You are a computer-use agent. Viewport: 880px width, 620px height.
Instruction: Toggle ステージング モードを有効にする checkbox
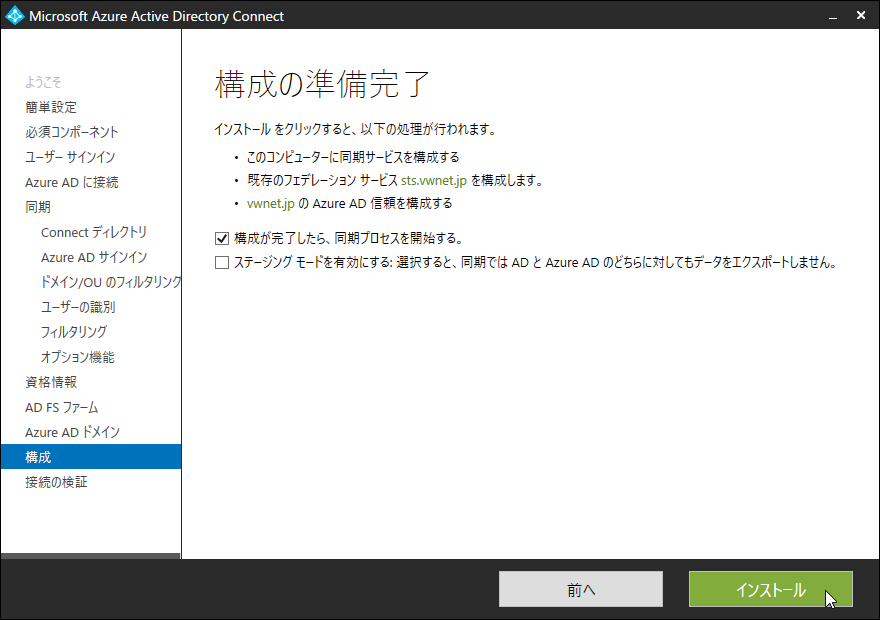(222, 263)
